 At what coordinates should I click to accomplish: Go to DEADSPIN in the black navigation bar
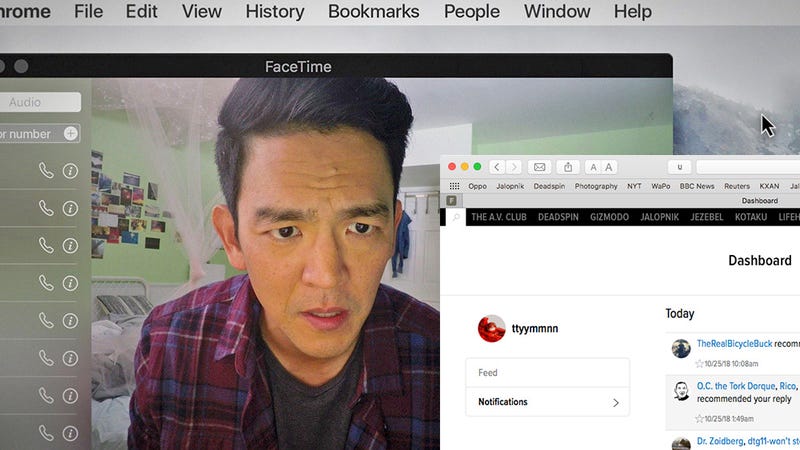(x=558, y=217)
